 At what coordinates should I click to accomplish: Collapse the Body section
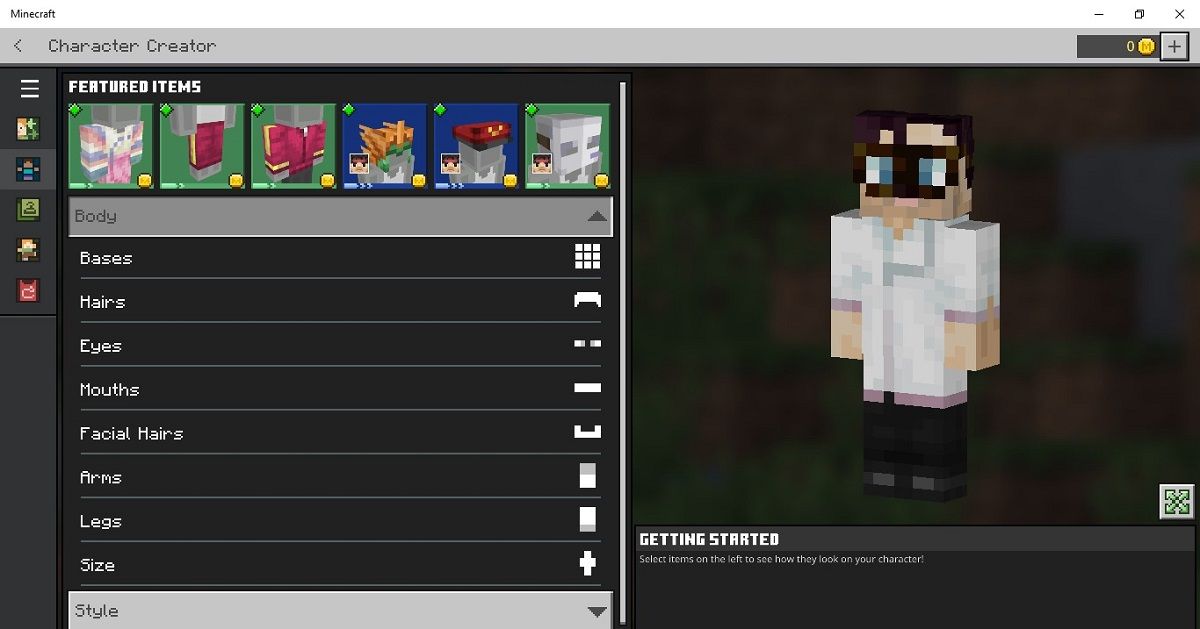340,216
